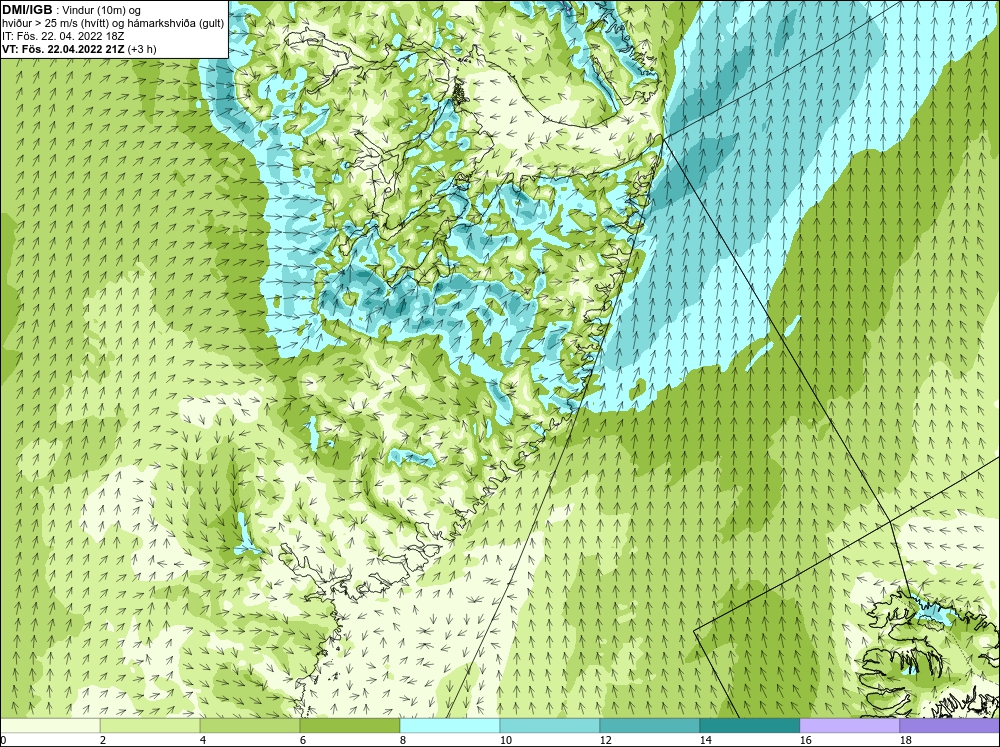Click the scale label '6'
This screenshot has height=747, width=1000.
point(303,740)
